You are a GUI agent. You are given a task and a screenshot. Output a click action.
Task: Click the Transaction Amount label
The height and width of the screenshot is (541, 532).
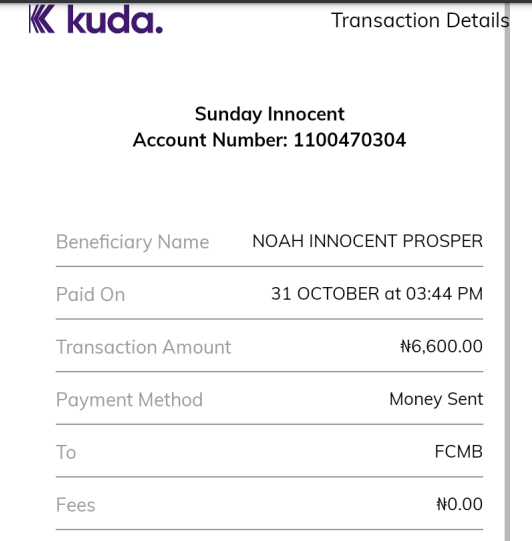144,347
